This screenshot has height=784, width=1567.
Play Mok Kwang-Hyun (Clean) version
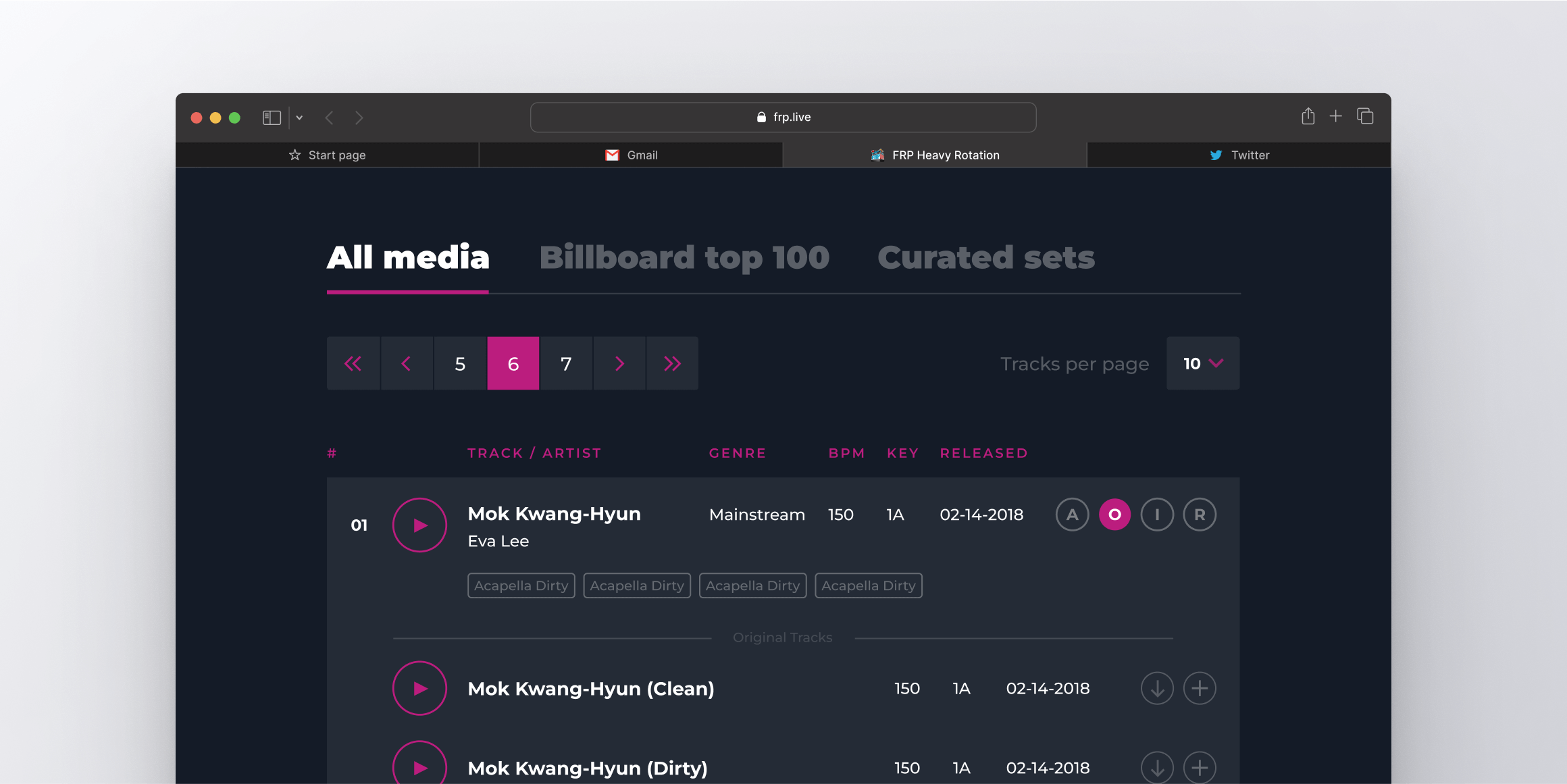coord(419,688)
